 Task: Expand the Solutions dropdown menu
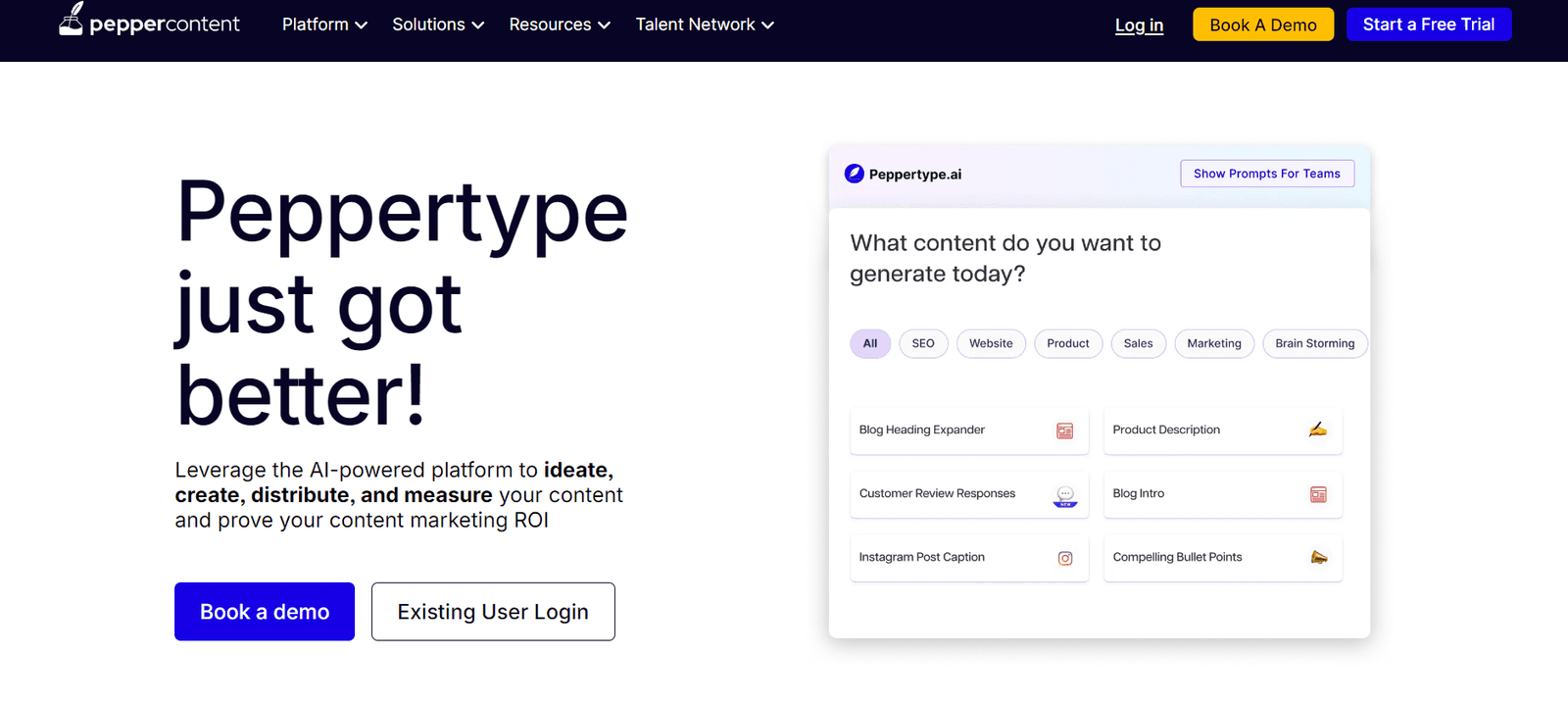point(438,25)
